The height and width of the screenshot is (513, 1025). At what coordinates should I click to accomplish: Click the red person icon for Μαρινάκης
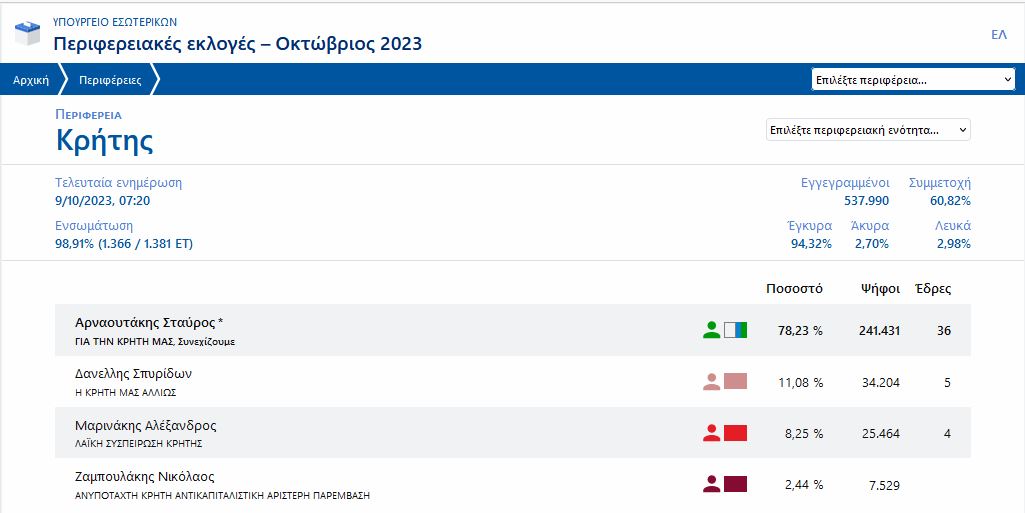coord(711,433)
